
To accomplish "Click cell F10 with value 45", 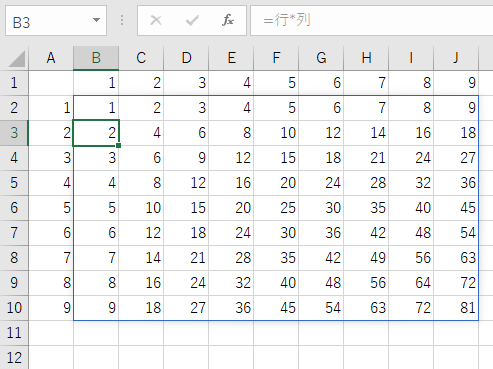I will pyautogui.click(x=276, y=308).
